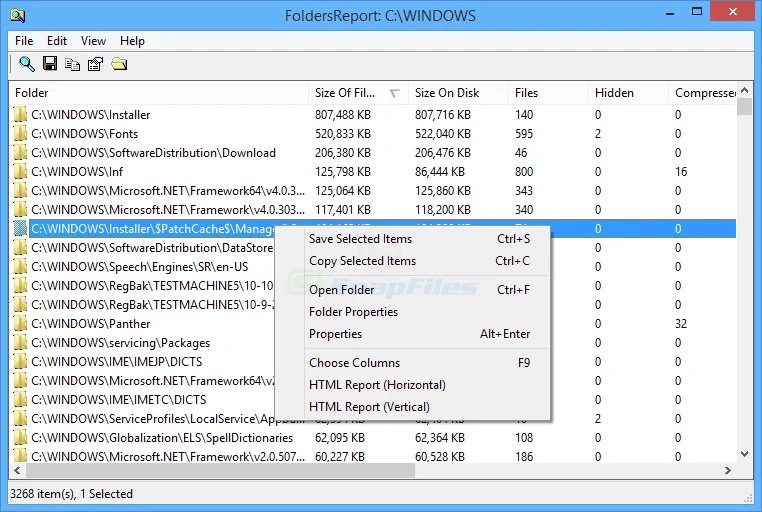This screenshot has width=762, height=512.
Task: Sort by the Compressed column header
Action: [x=703, y=93]
